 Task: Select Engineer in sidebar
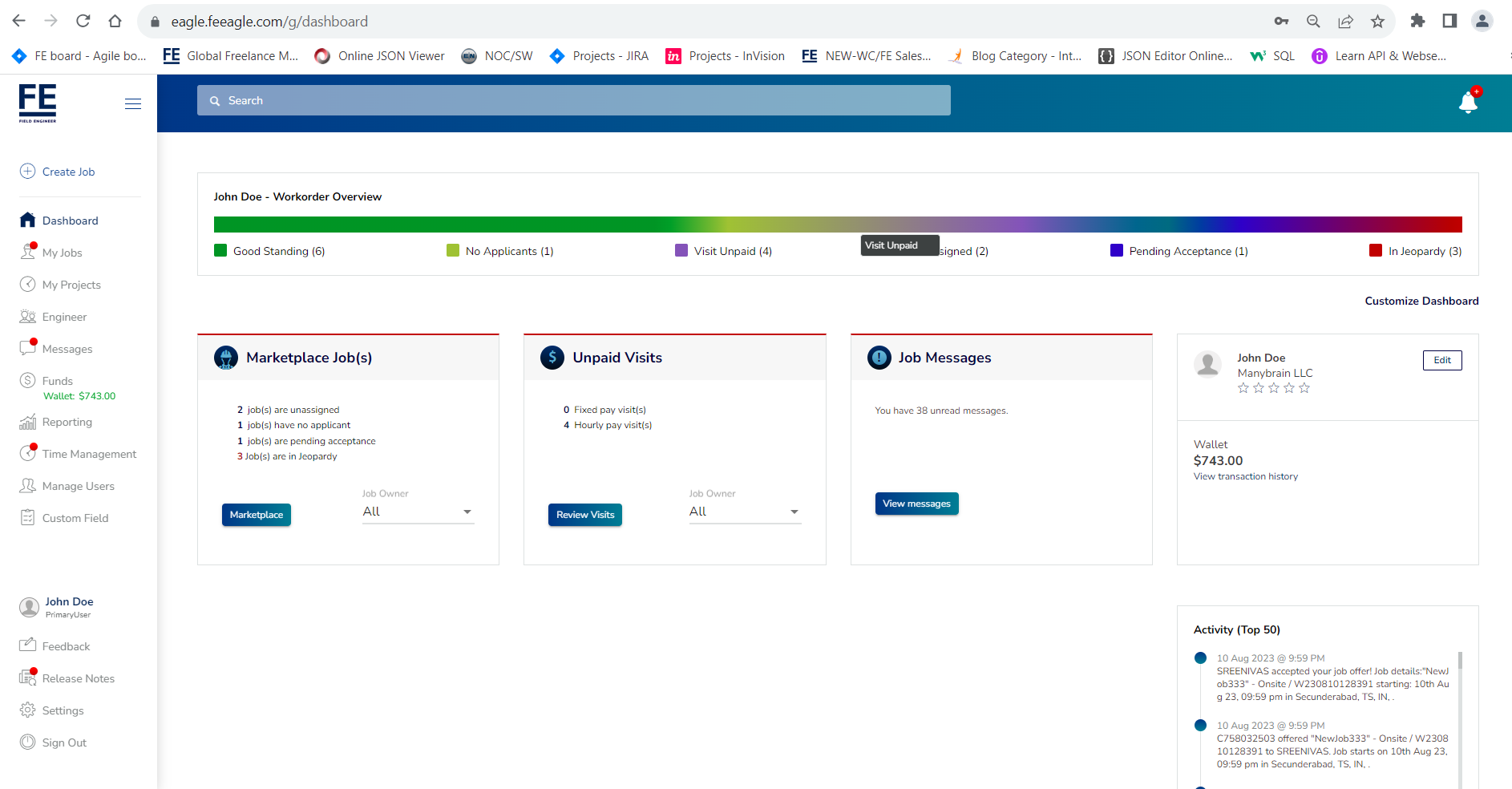64,317
